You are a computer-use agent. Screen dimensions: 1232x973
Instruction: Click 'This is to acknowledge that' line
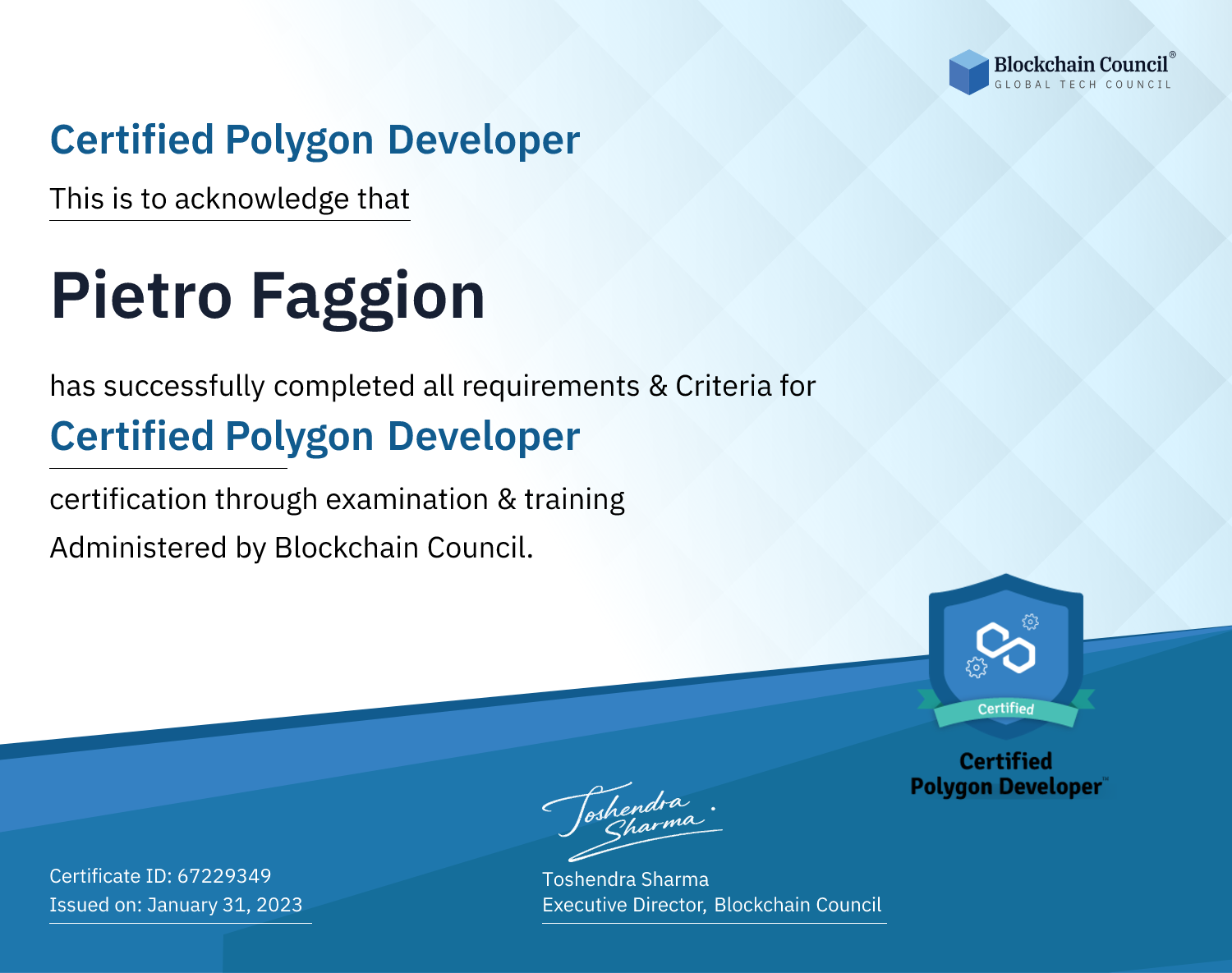tap(230, 199)
